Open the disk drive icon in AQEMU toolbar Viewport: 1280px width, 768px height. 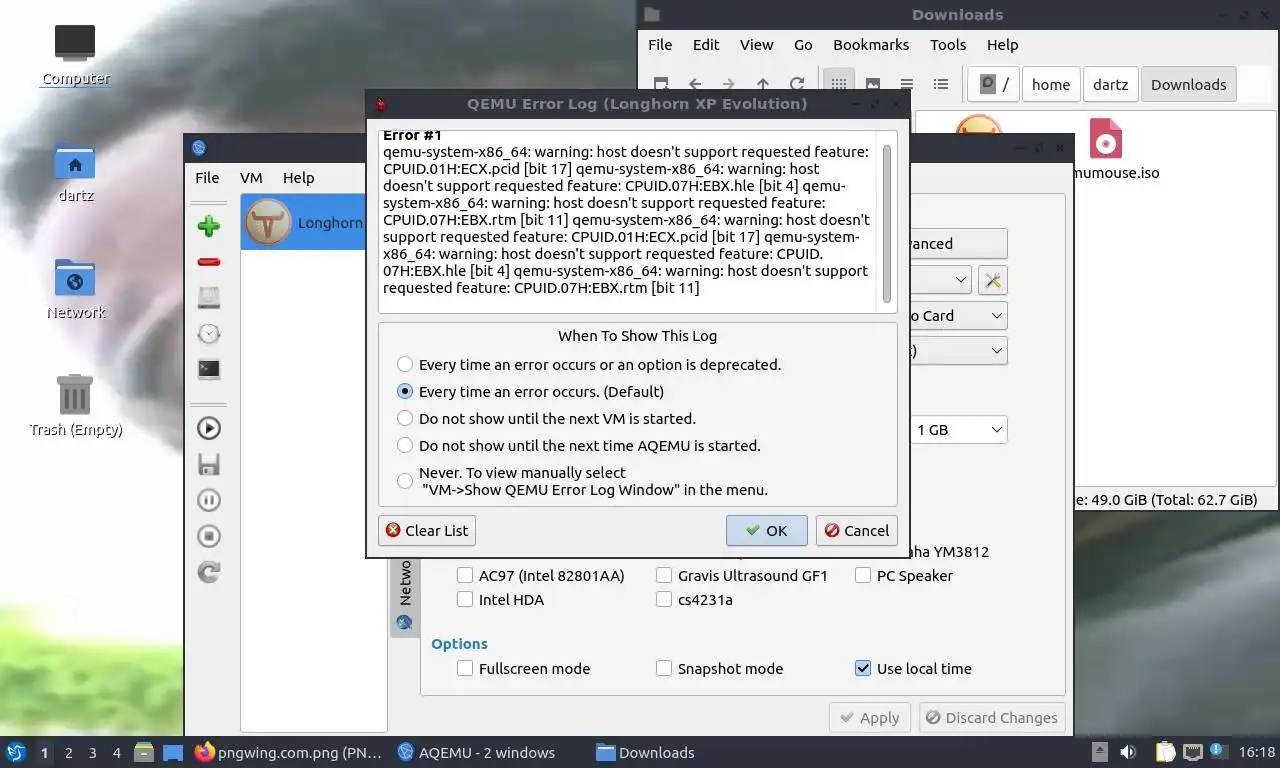coord(209,297)
